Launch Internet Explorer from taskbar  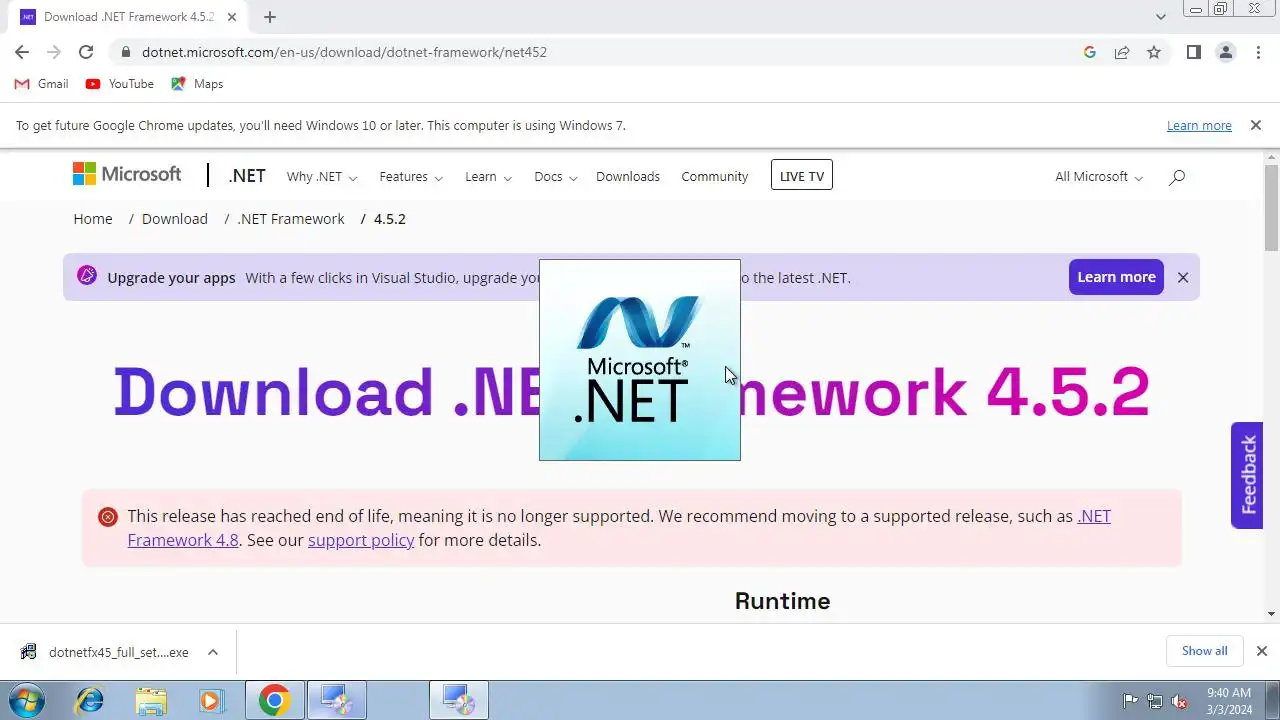point(89,700)
